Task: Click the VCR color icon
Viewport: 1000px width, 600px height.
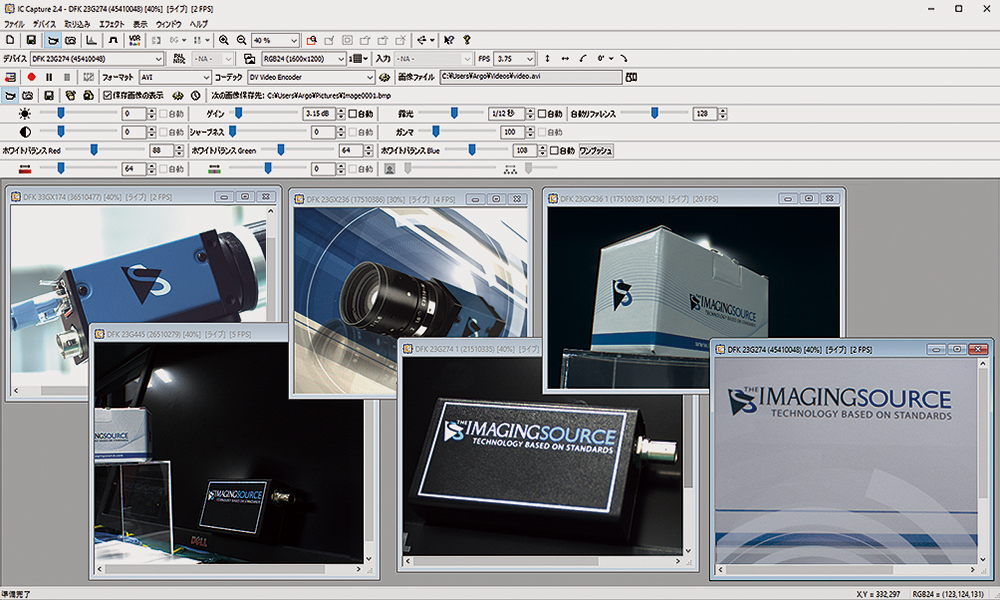Action: pyautogui.click(x=135, y=40)
